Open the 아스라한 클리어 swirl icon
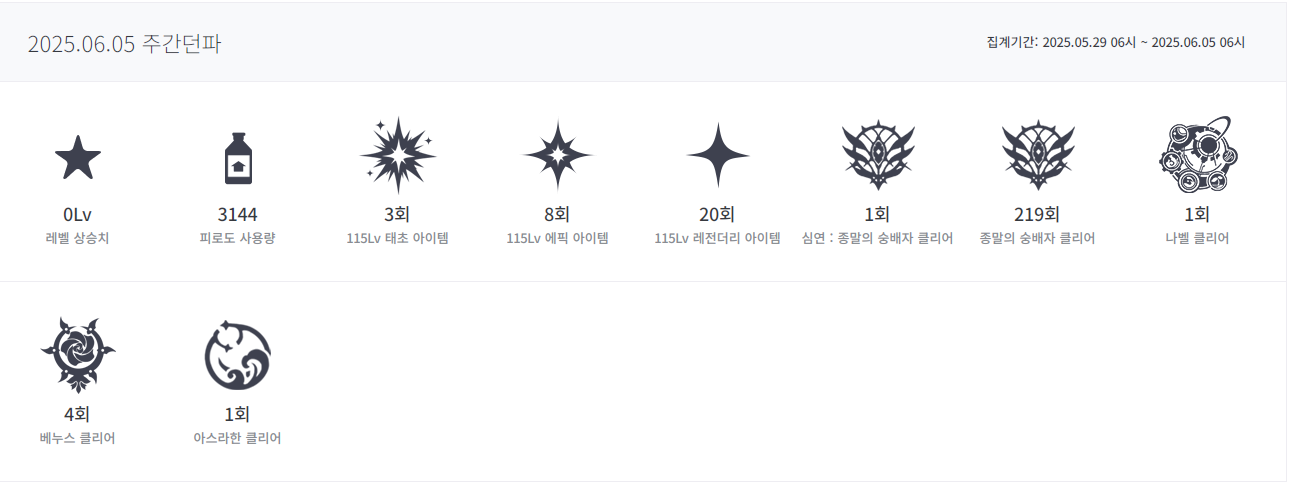 pos(237,355)
